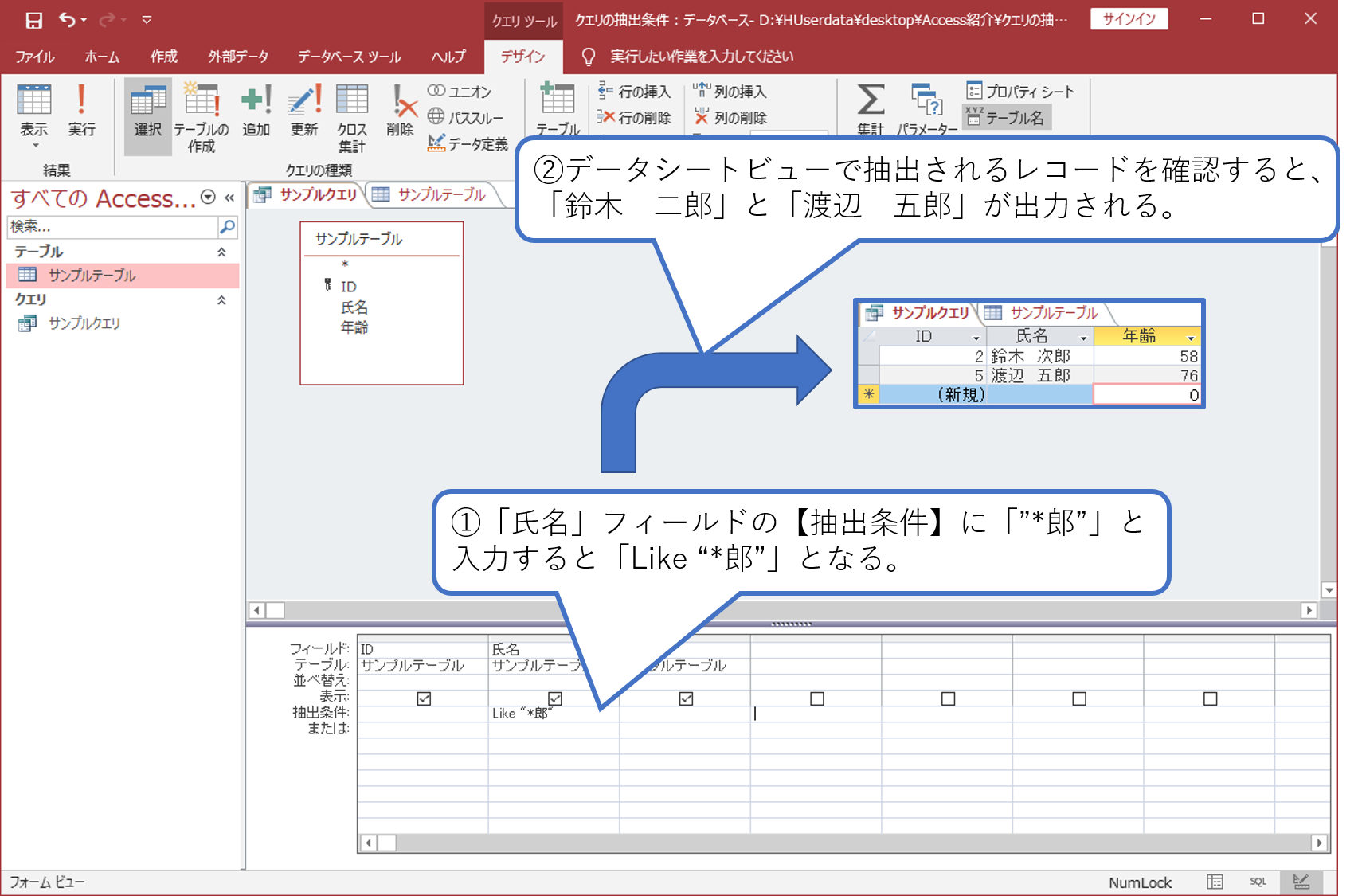
Task: Open the 集計 (totals) sigma icon
Action: tap(869, 108)
